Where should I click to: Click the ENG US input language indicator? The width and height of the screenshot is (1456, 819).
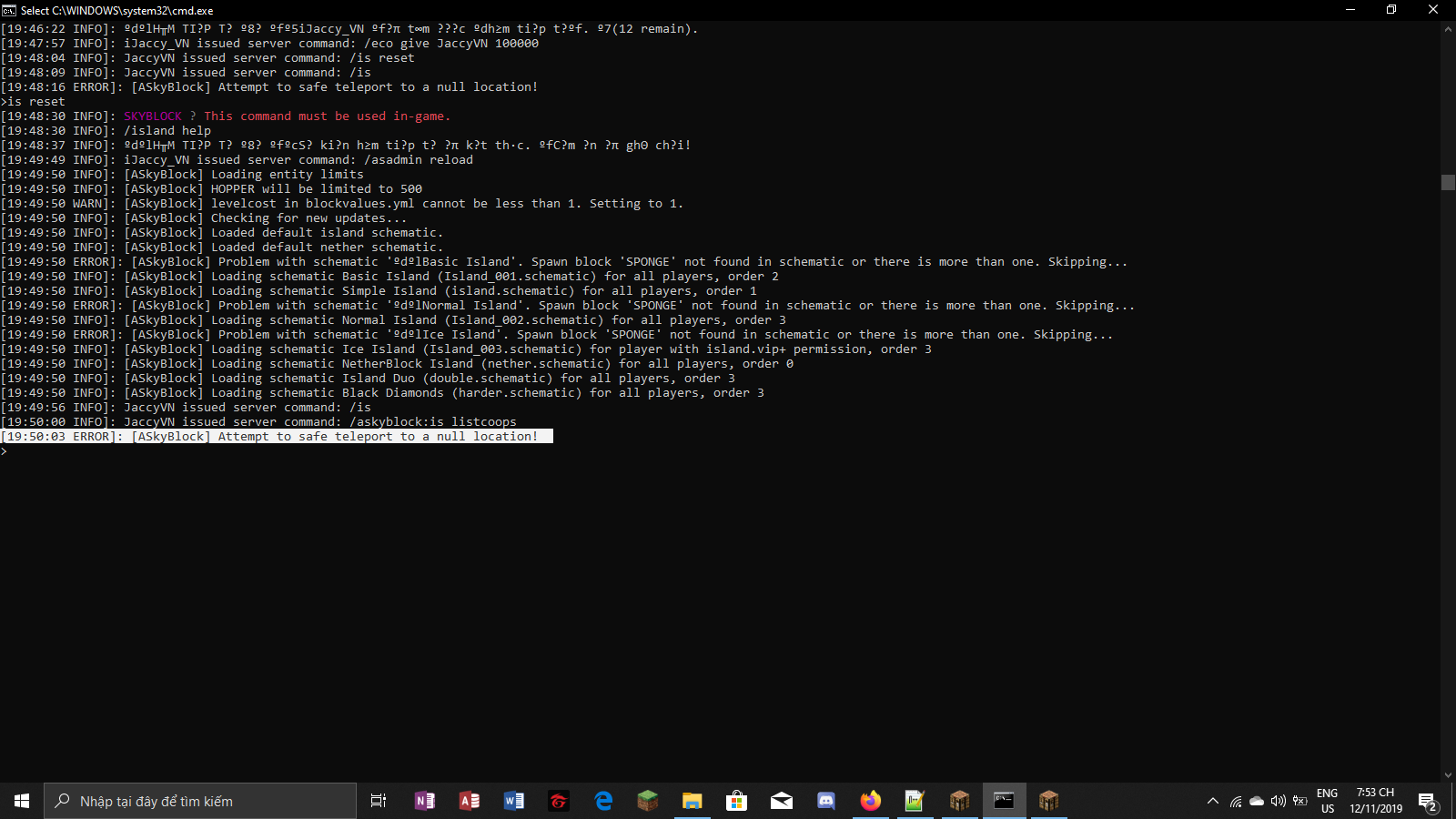(1328, 801)
